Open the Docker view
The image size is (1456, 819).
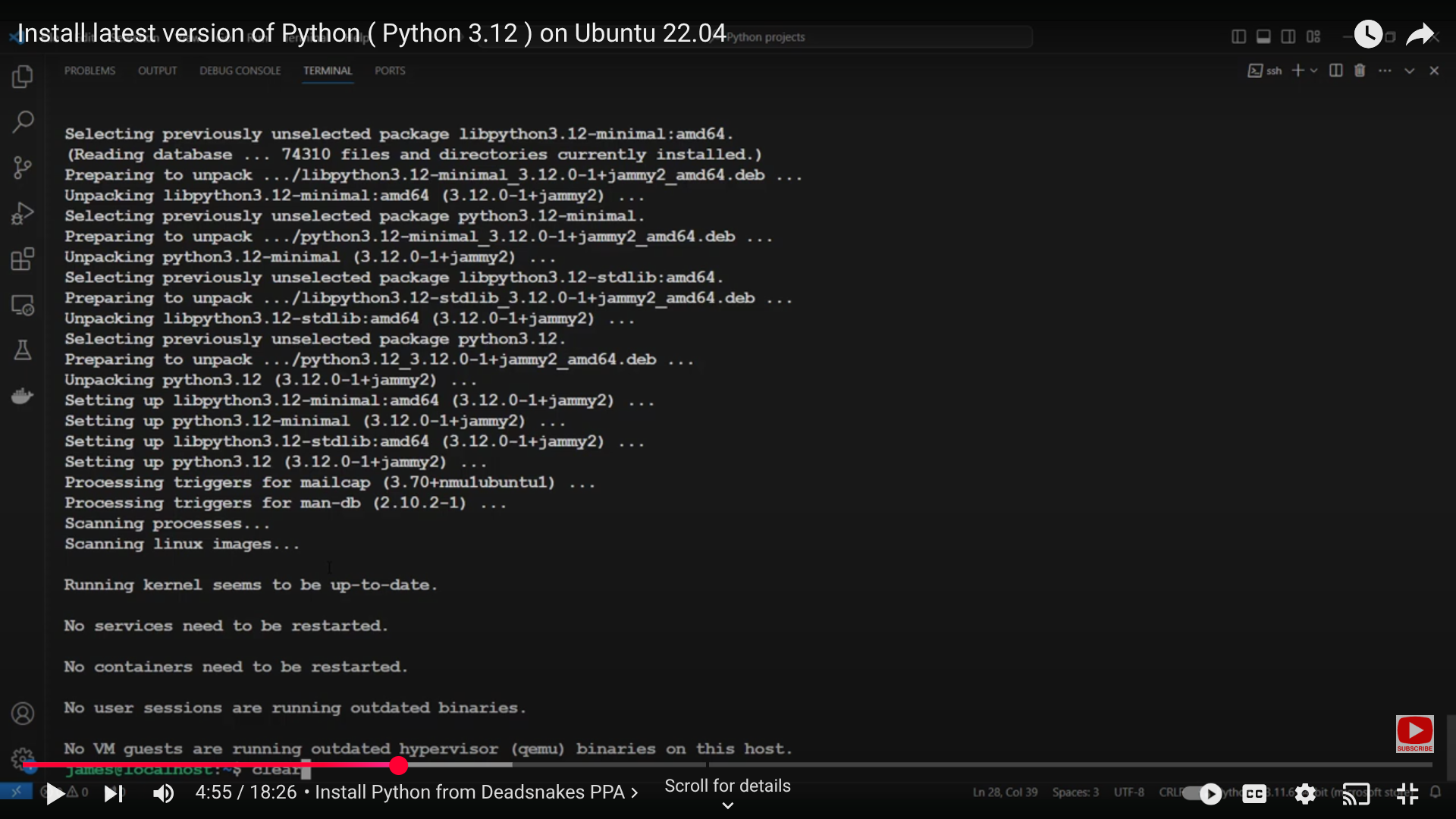pos(23,396)
